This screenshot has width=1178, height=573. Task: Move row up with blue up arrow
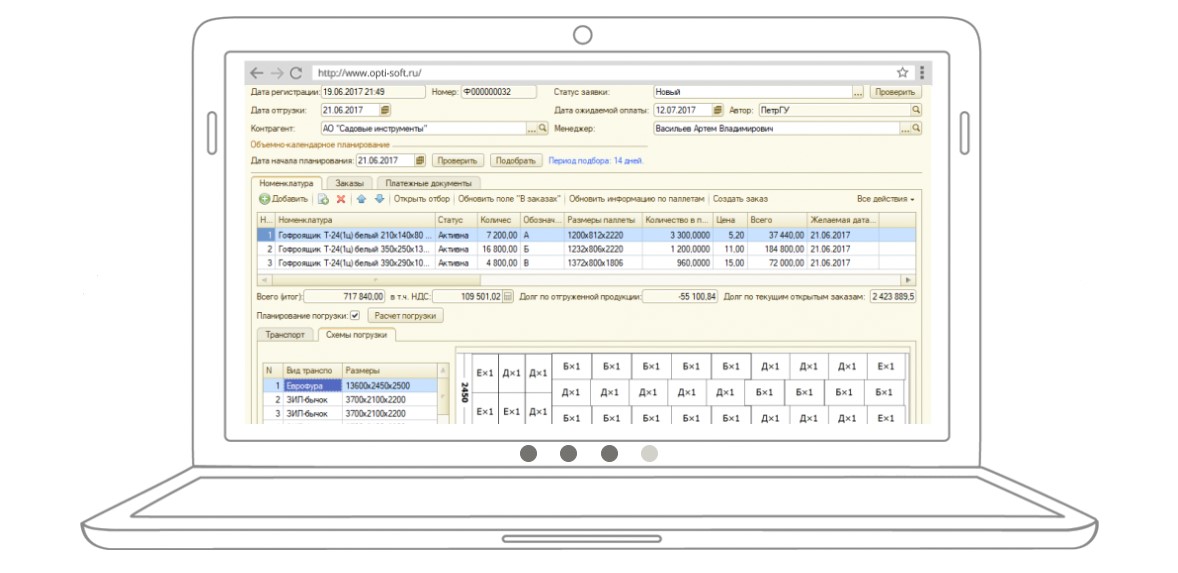pyautogui.click(x=361, y=199)
